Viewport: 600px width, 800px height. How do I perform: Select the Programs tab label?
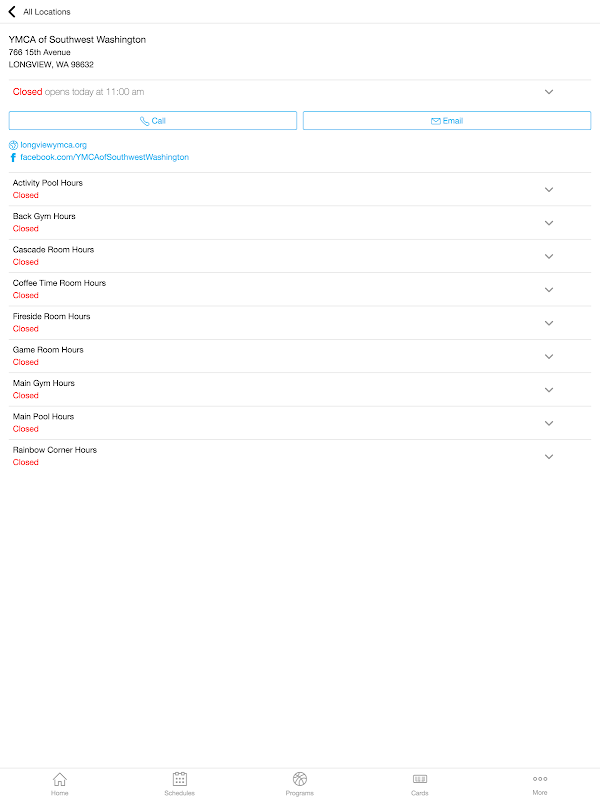(300, 793)
